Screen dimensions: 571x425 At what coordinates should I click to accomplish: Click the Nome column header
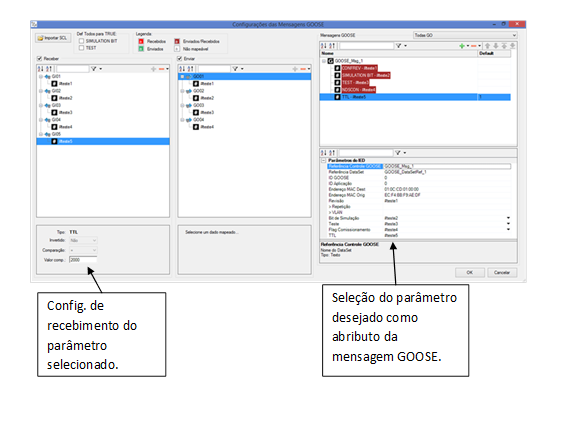(399, 54)
